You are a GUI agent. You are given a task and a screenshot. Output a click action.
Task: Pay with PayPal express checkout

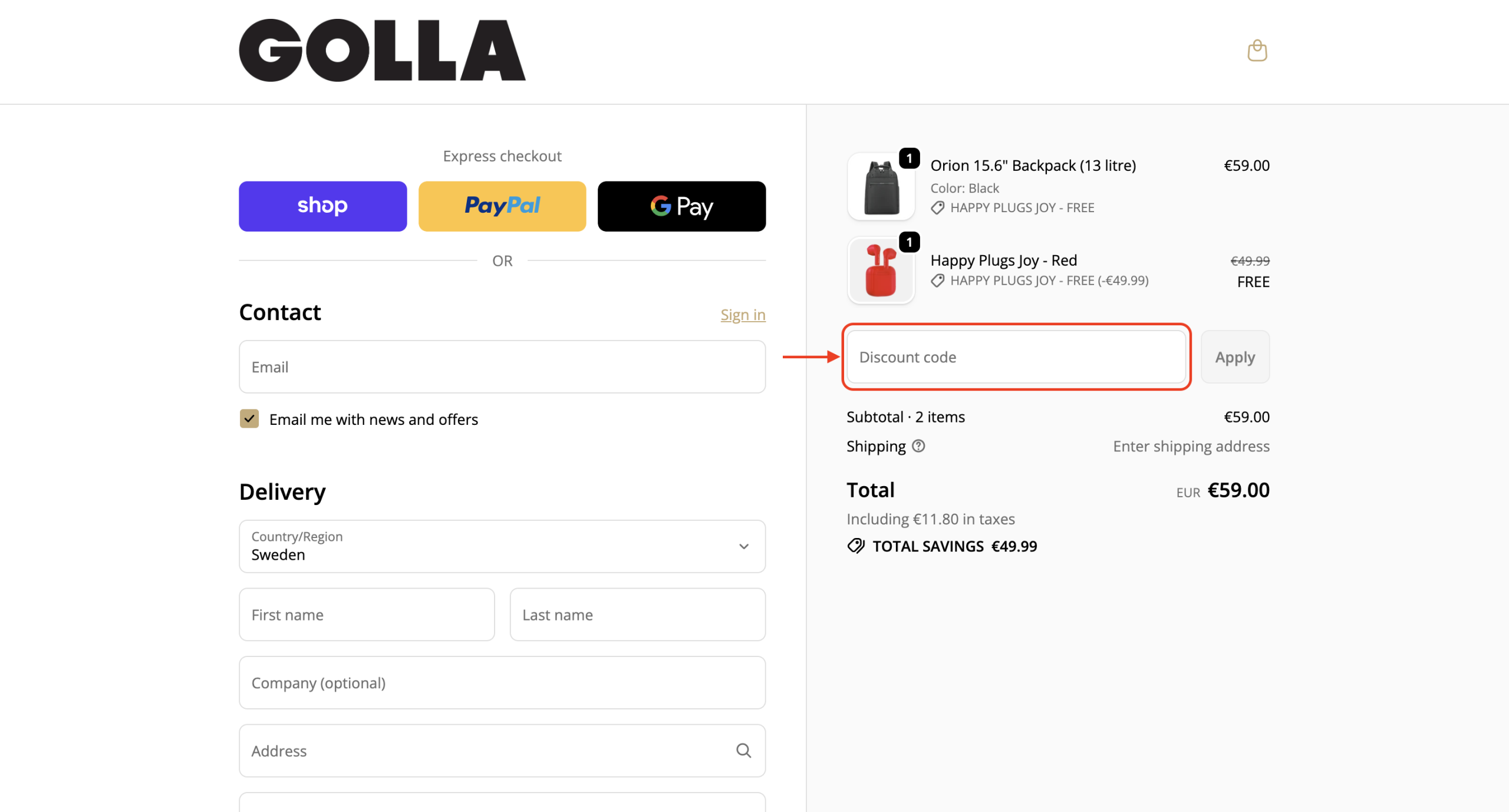tap(502, 206)
